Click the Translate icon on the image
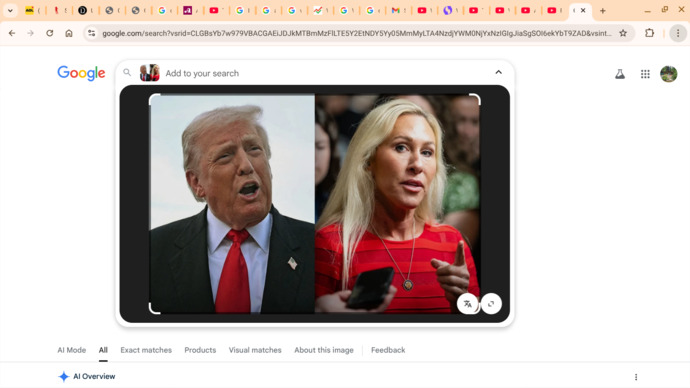 [x=468, y=304]
